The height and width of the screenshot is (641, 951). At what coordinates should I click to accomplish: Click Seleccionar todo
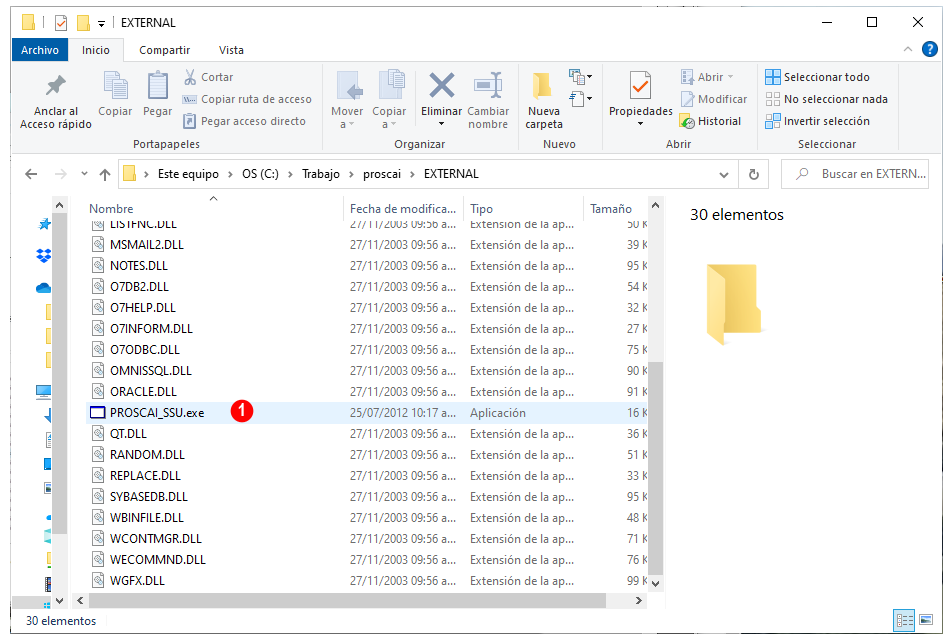click(x=818, y=77)
